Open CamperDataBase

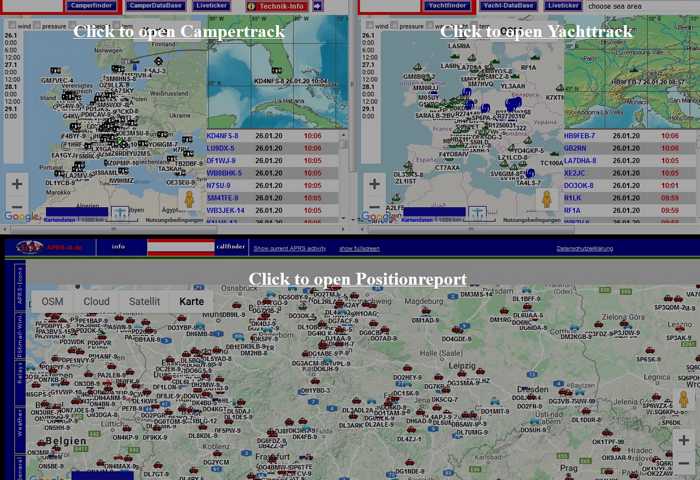pos(155,6)
